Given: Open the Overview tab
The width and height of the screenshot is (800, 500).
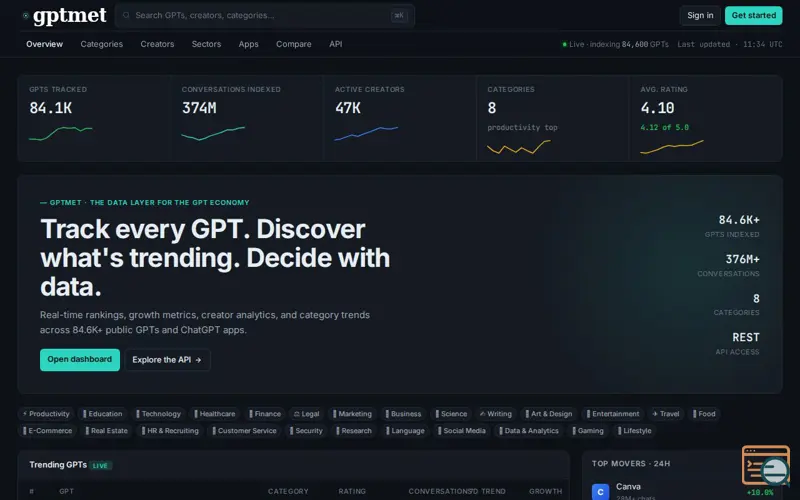Looking at the screenshot, I should coord(44,44).
